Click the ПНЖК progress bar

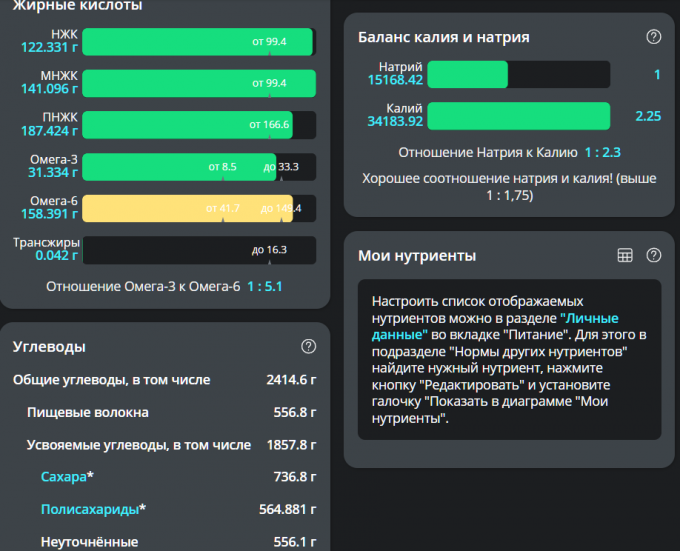tap(198, 125)
